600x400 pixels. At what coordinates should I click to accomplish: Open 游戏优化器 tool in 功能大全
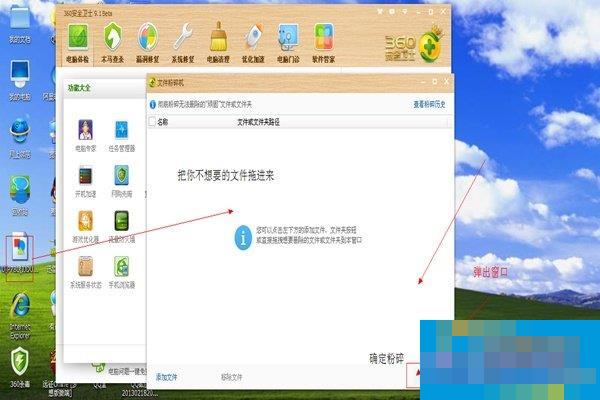coord(85,227)
